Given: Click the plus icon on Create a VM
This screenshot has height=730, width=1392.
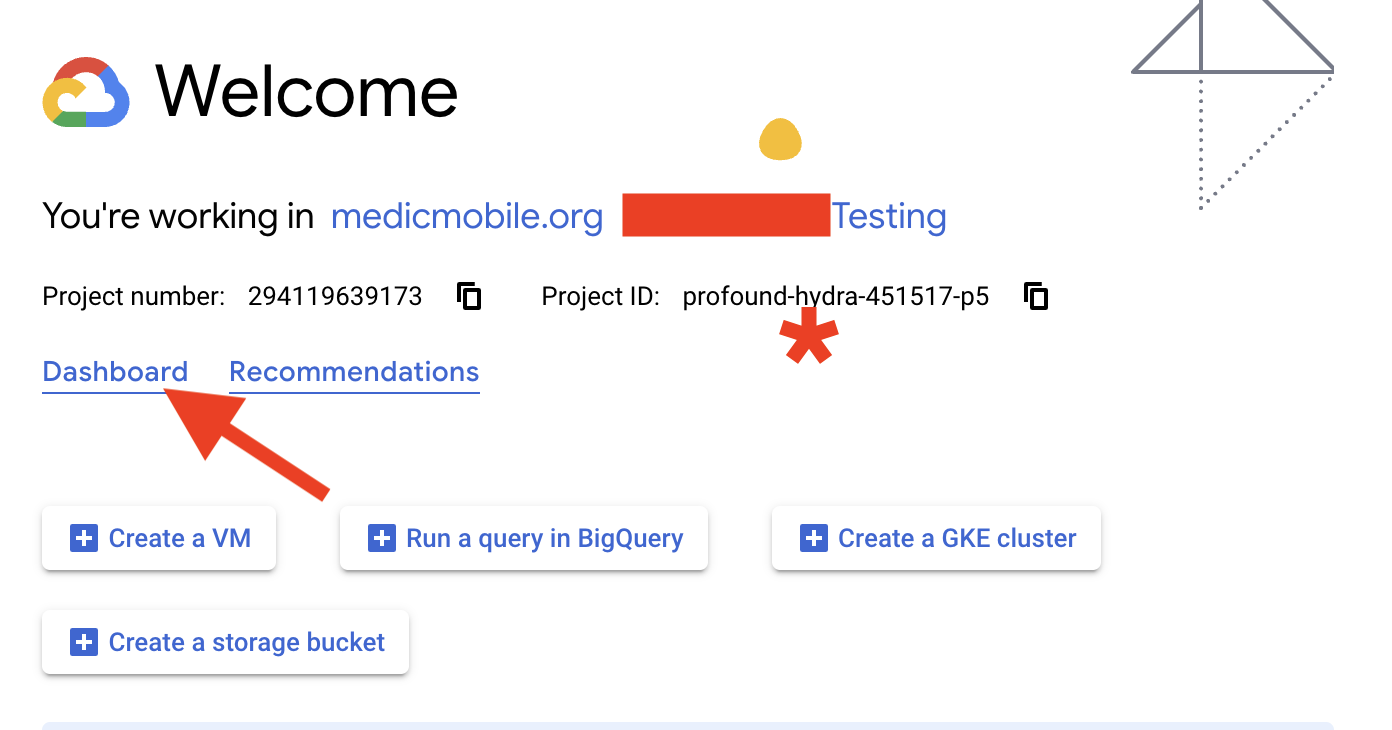Looking at the screenshot, I should pos(84,538).
